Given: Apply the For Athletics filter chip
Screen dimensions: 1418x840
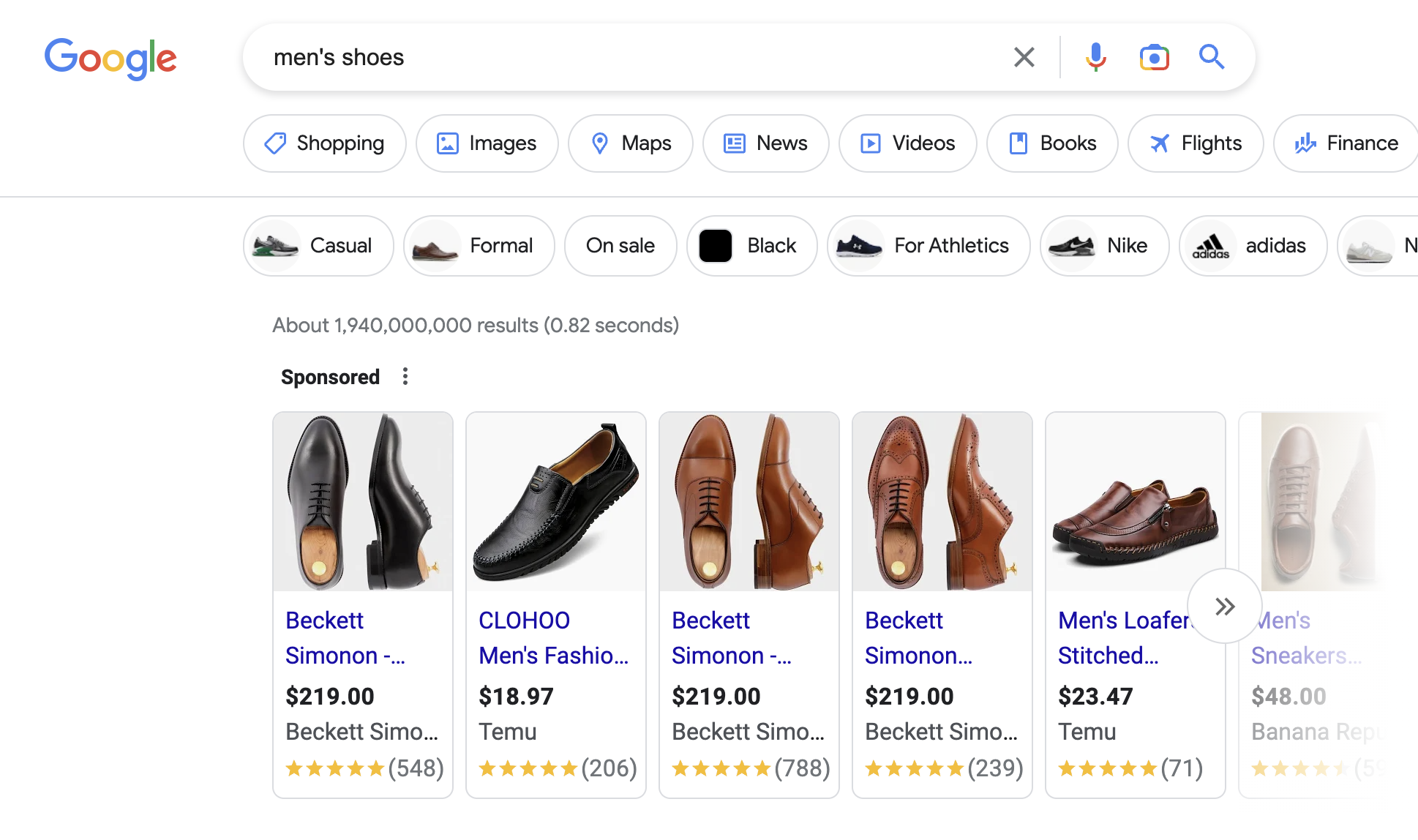Looking at the screenshot, I should pos(929,246).
